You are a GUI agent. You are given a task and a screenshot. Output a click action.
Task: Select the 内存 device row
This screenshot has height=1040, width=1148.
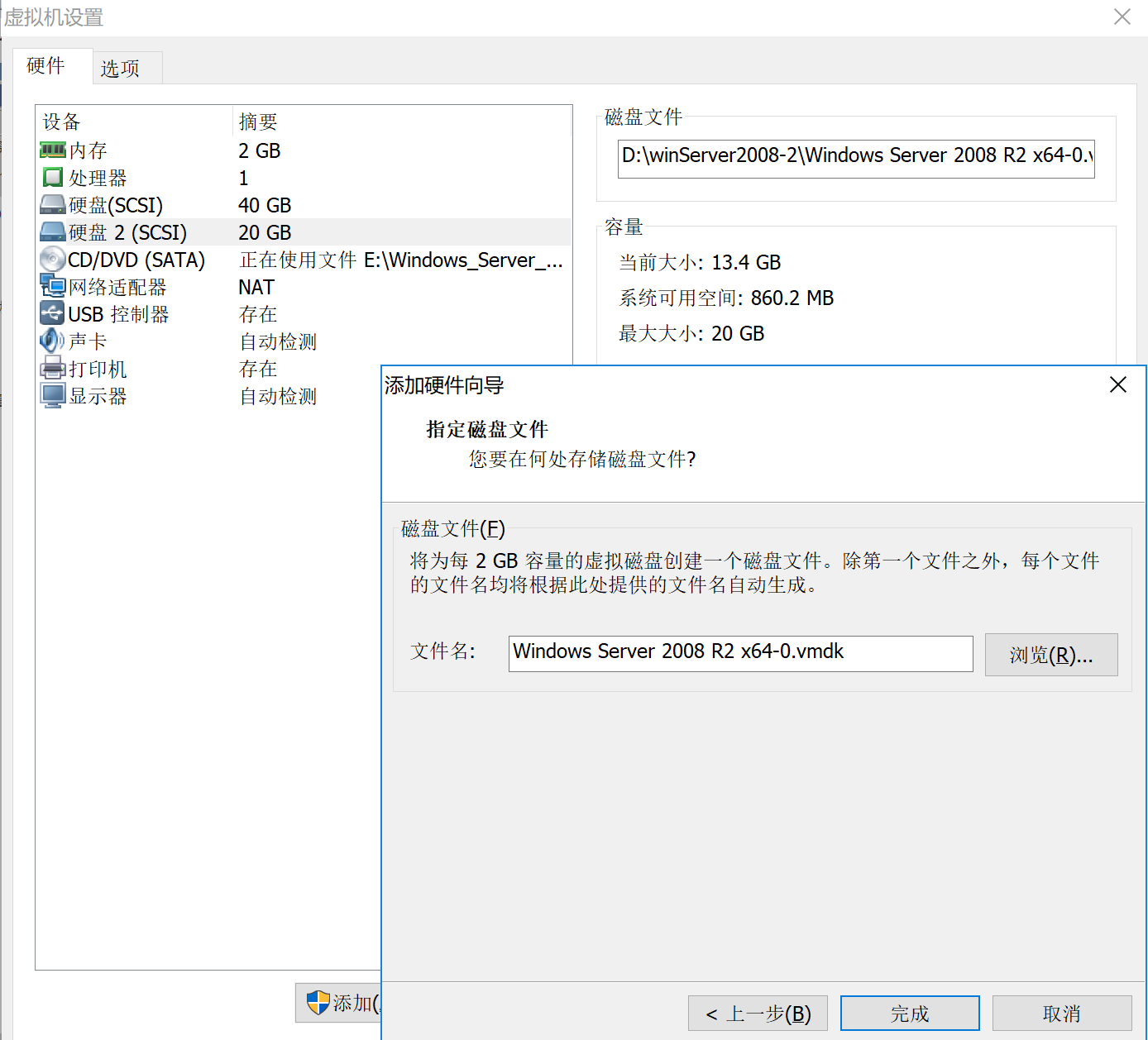point(304,150)
